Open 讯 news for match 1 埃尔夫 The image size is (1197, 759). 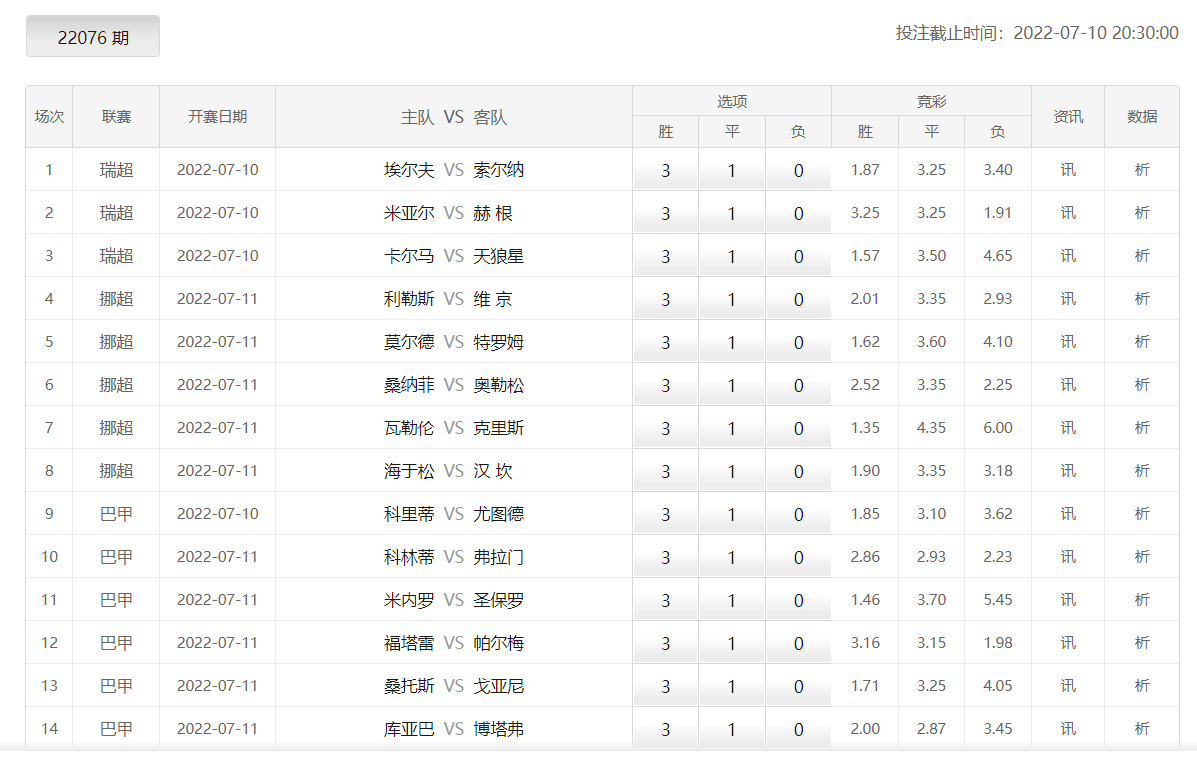click(1068, 170)
